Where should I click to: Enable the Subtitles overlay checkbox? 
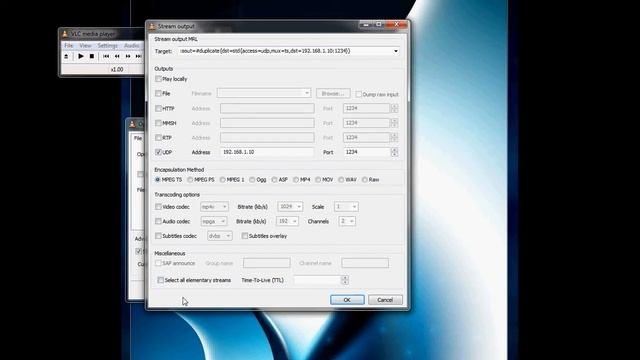[244, 236]
